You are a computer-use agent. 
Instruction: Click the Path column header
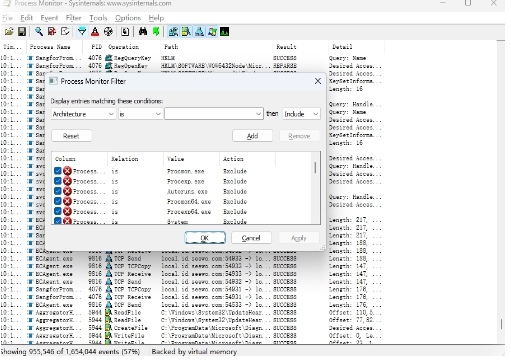pos(171,47)
